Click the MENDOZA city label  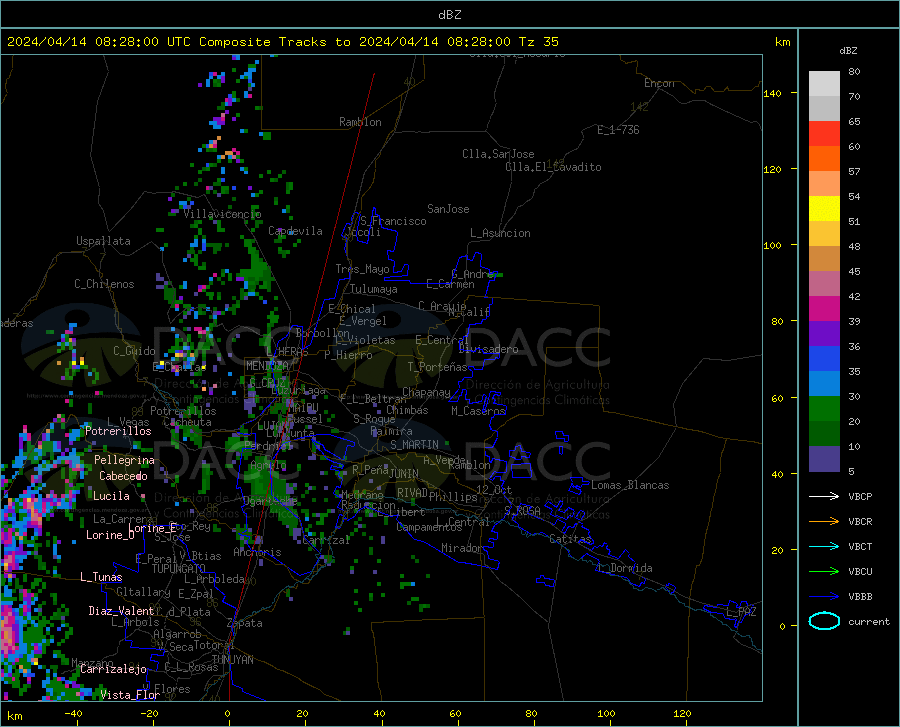266,365
